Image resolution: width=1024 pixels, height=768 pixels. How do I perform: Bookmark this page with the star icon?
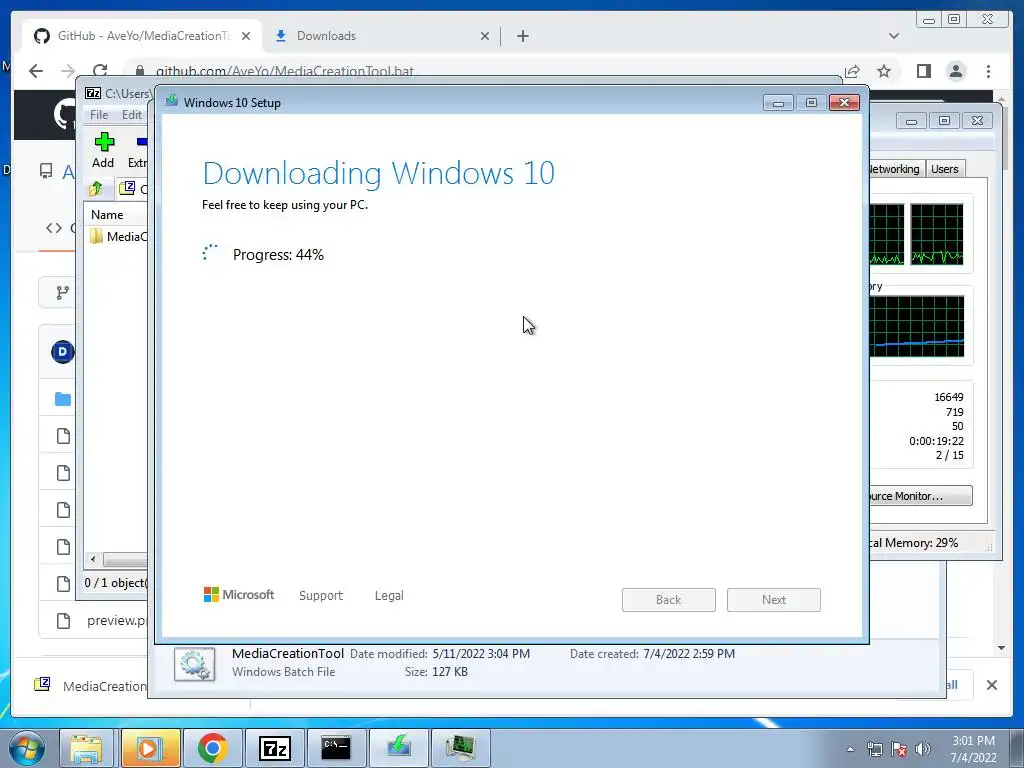(884, 71)
